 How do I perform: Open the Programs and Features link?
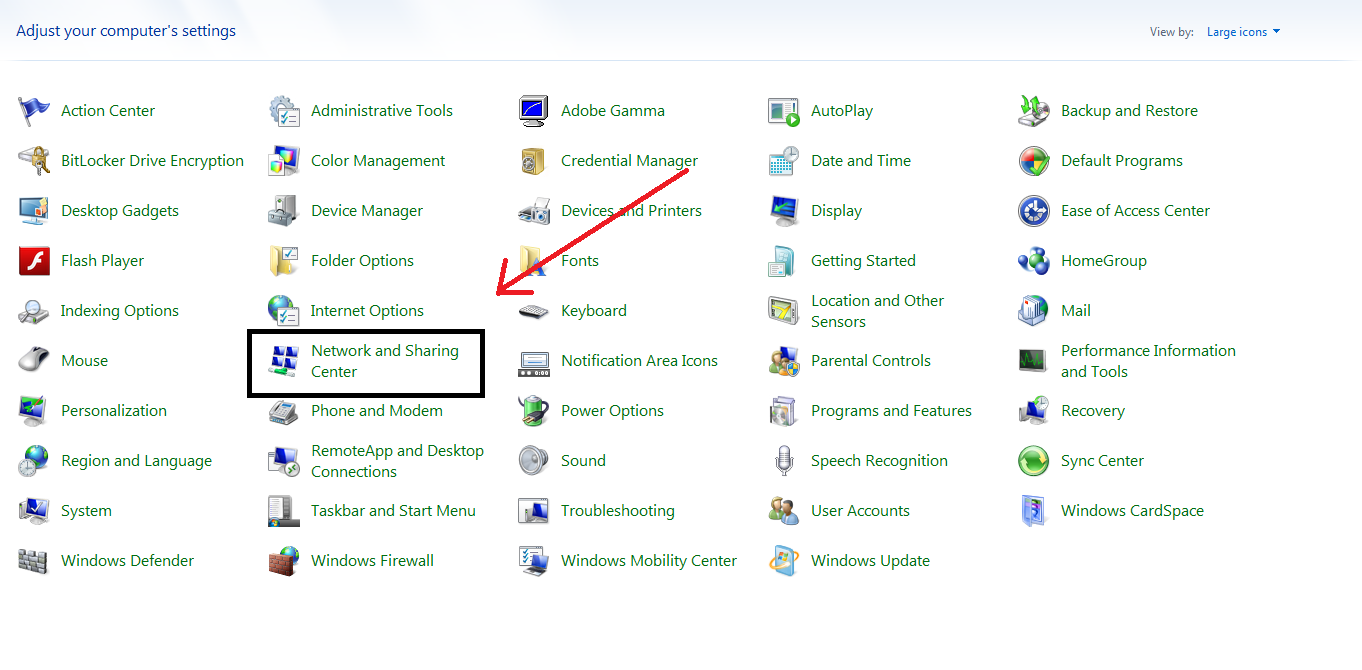click(x=891, y=411)
